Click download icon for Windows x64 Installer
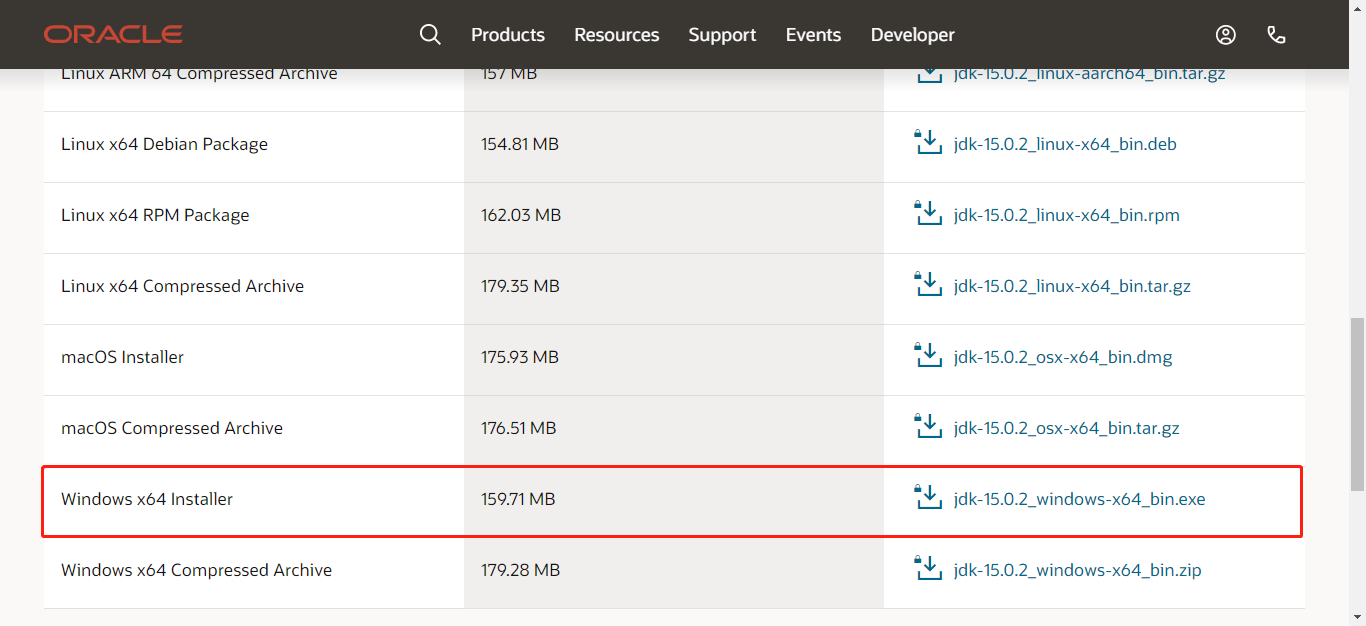Screen dimensions: 1366x626 click(929, 497)
